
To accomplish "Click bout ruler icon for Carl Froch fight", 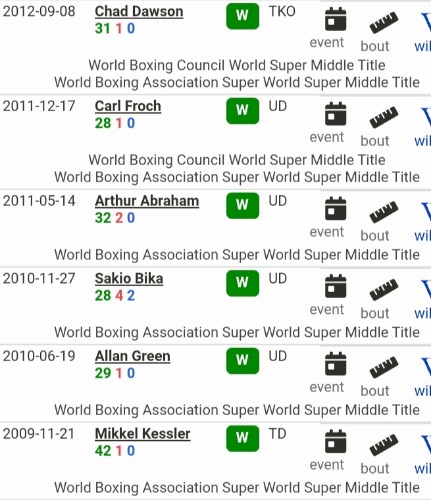I will (x=384, y=117).
